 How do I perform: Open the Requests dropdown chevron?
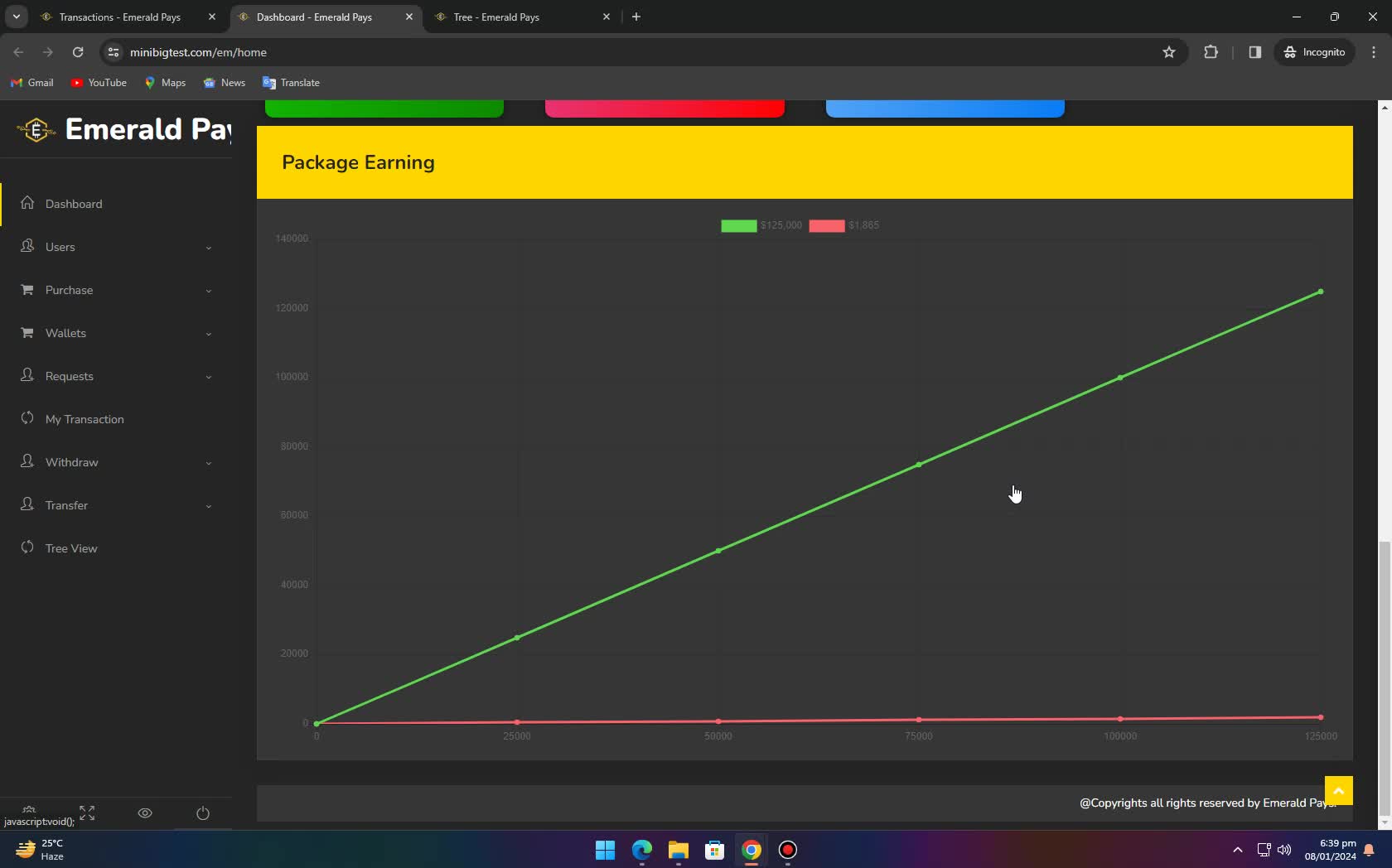pyautogui.click(x=208, y=377)
